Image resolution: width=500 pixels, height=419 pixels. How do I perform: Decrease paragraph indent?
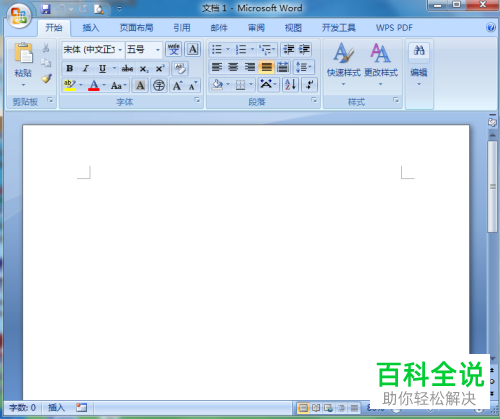tap(288, 50)
